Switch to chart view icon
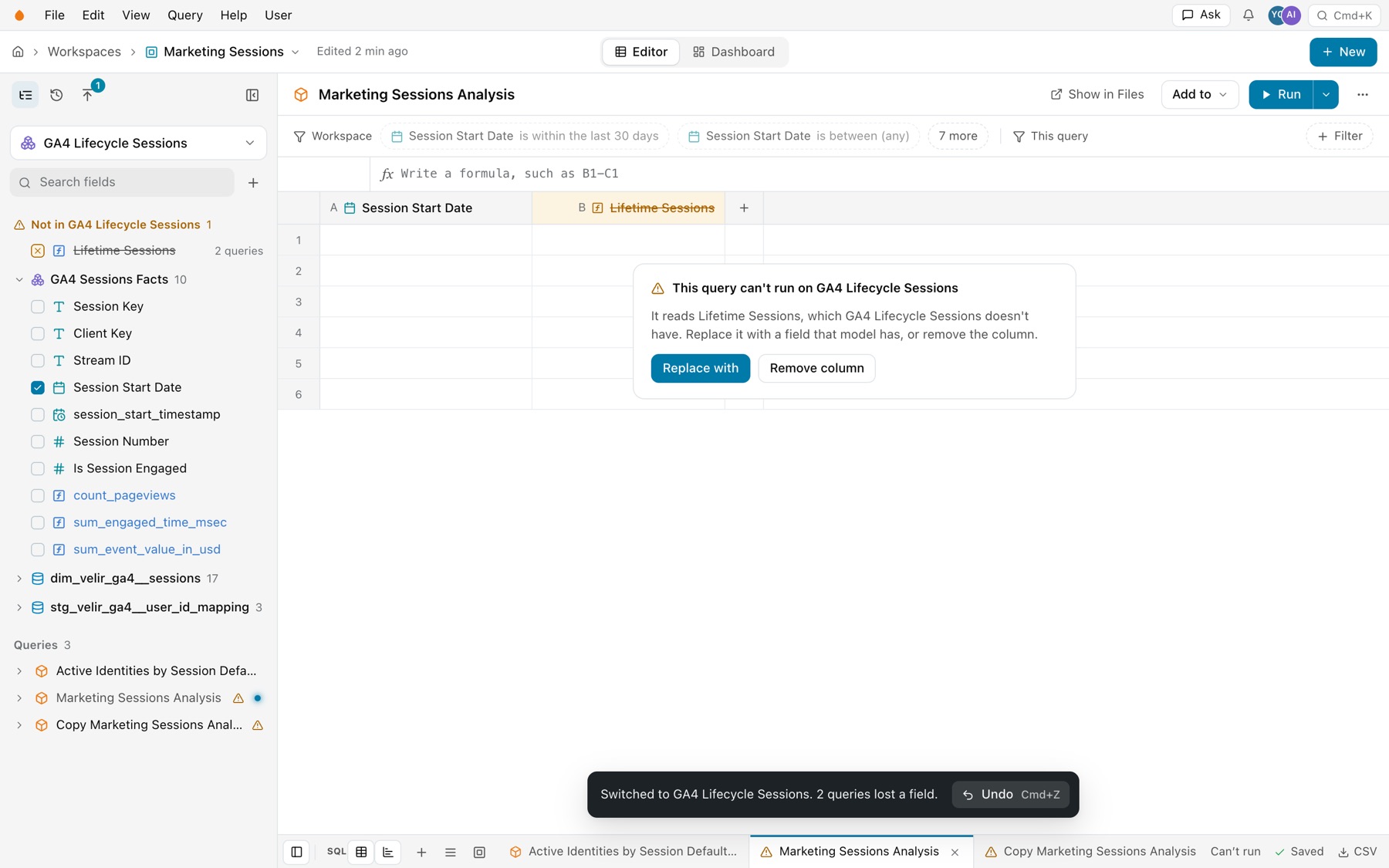The height and width of the screenshot is (868, 1389). 388,852
